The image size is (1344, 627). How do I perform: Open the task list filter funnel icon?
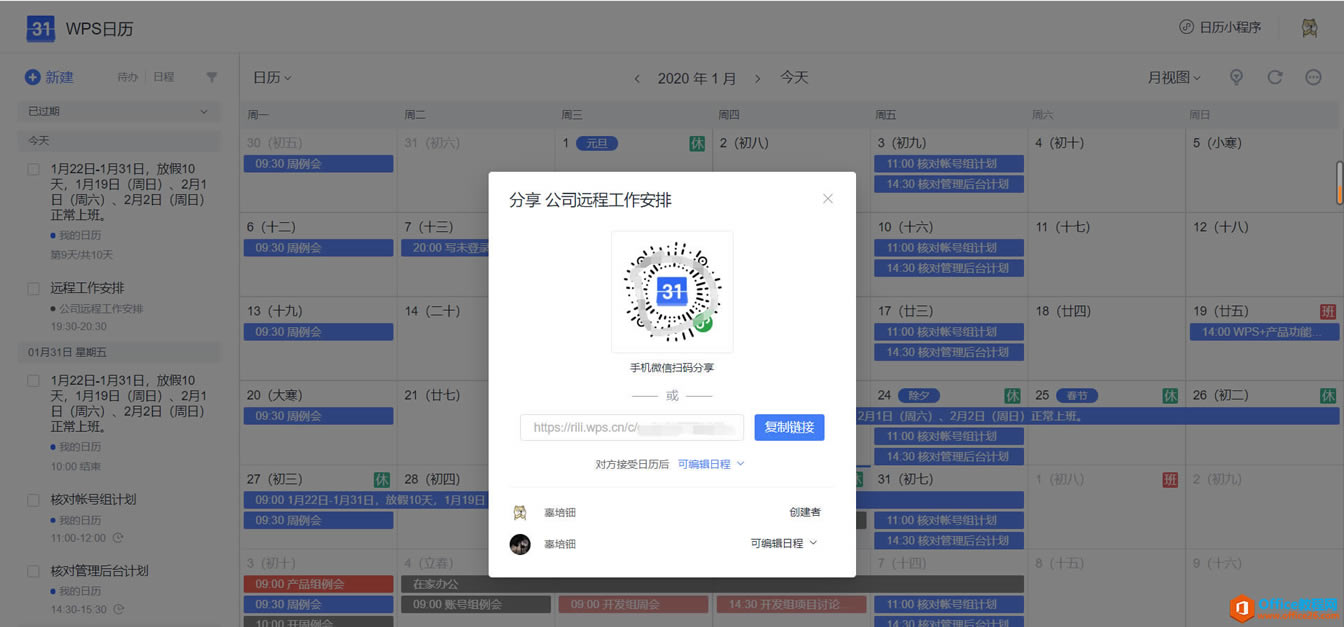click(x=211, y=77)
